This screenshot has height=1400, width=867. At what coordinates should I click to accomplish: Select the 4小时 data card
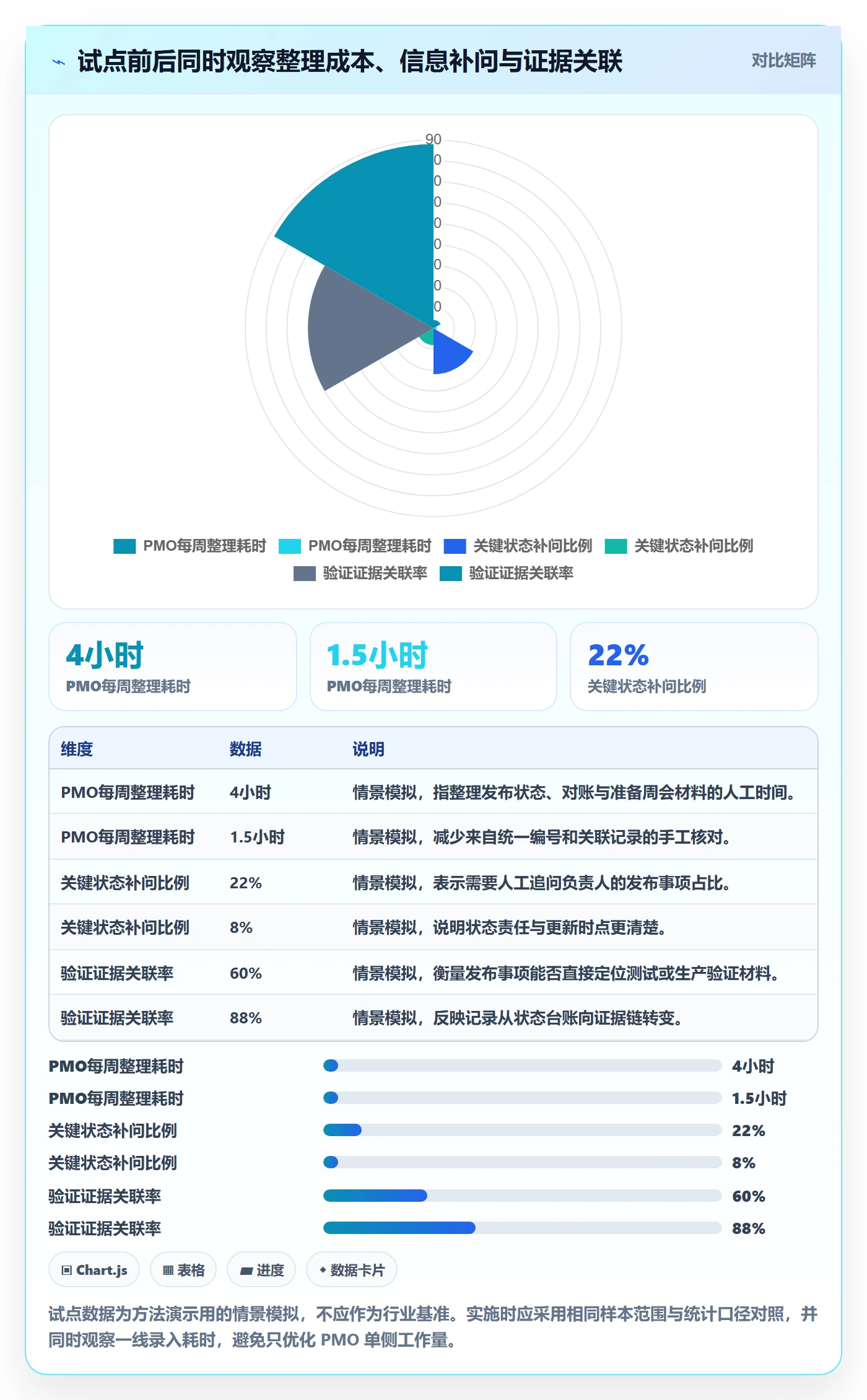pyautogui.click(x=173, y=667)
